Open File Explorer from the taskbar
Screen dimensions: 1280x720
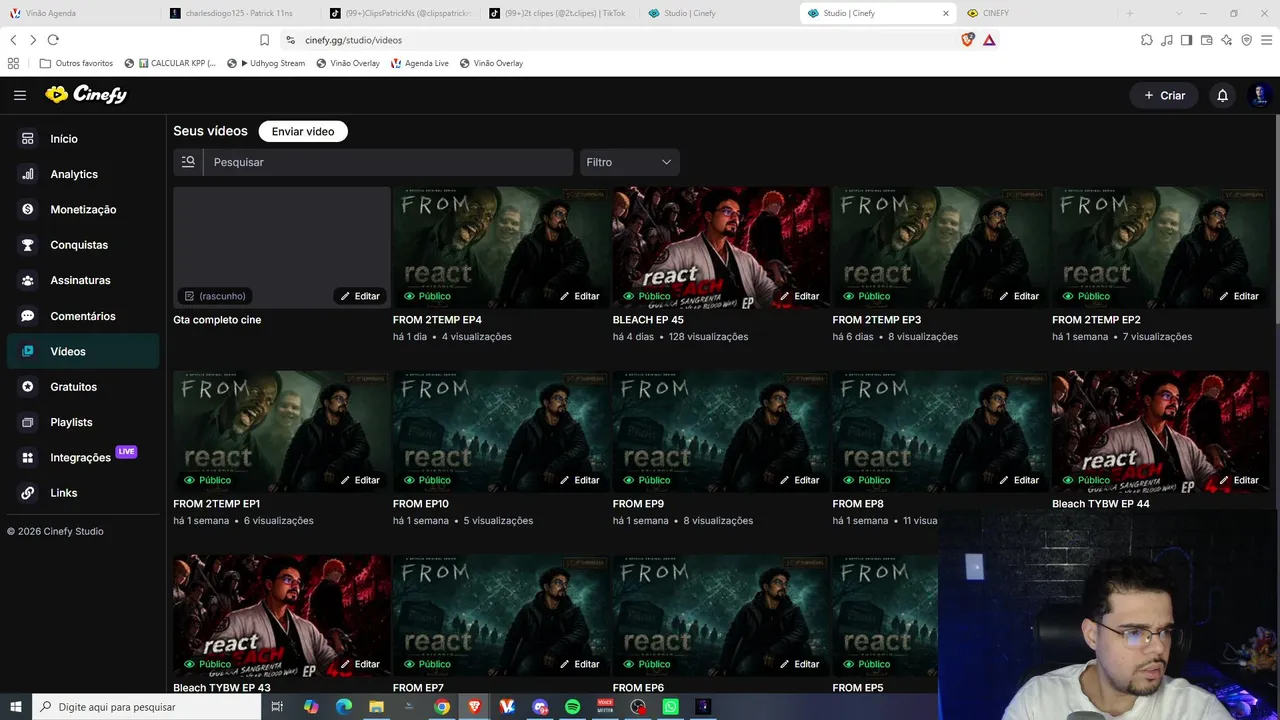(x=376, y=707)
